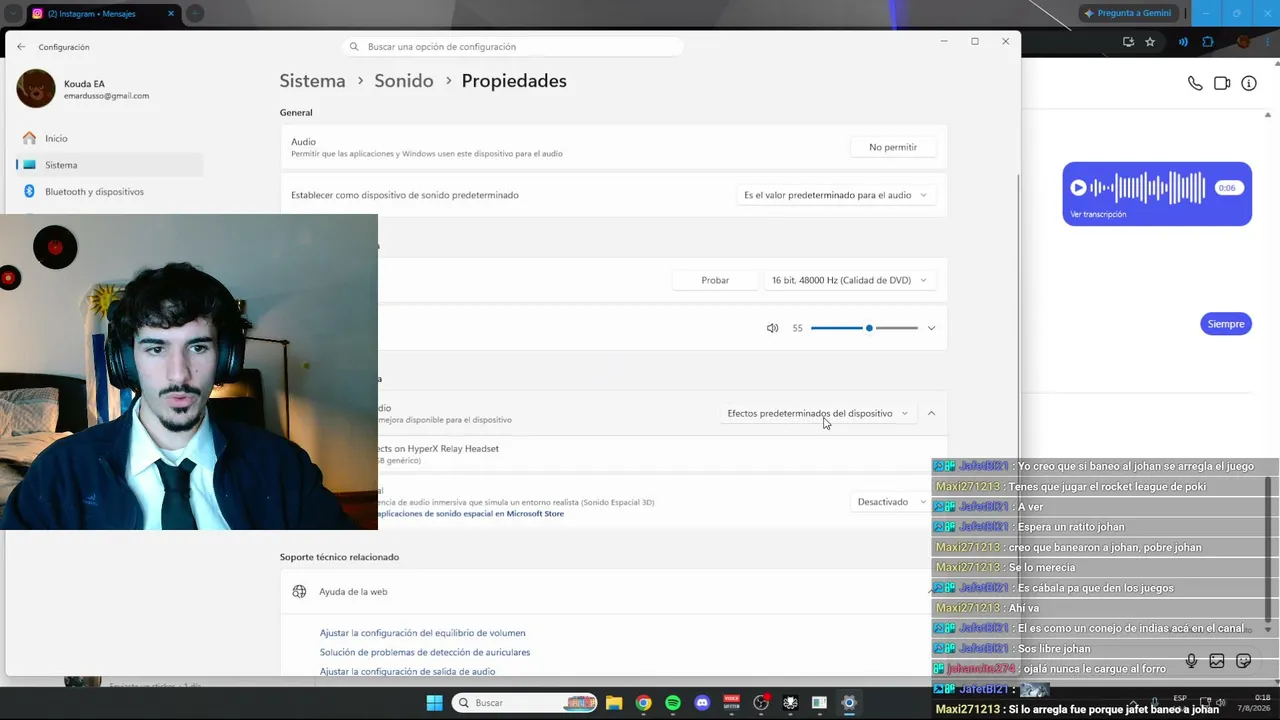Open the Settings gear icon in the taskbar
1280x720 pixels.
(849, 703)
